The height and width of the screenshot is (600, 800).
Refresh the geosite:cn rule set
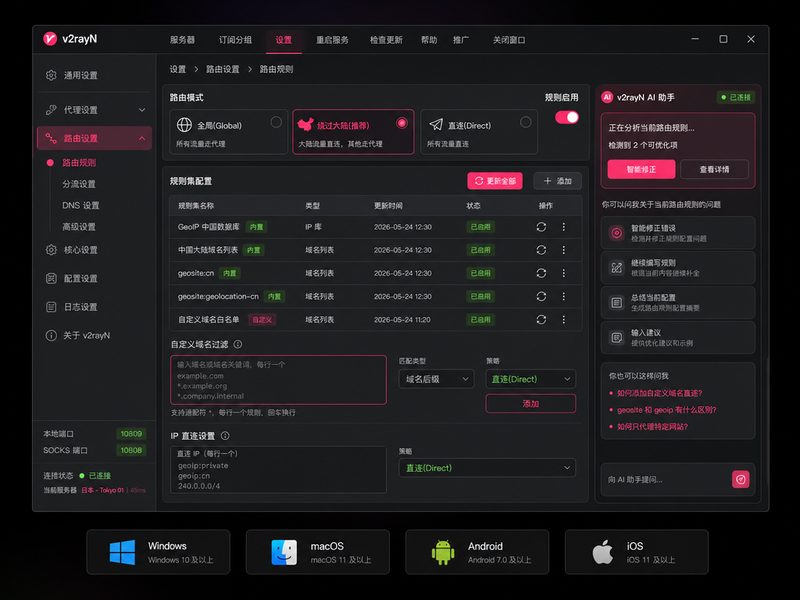(x=541, y=273)
